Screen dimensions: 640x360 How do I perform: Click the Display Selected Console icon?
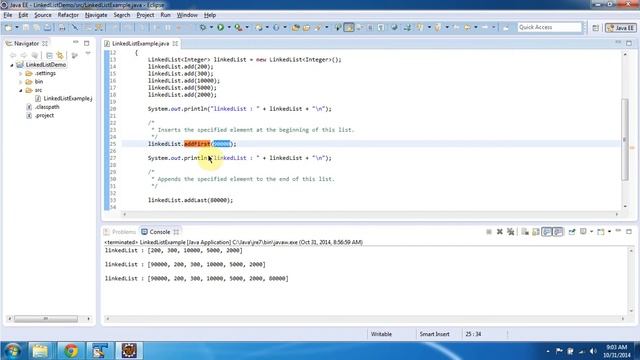click(x=583, y=232)
